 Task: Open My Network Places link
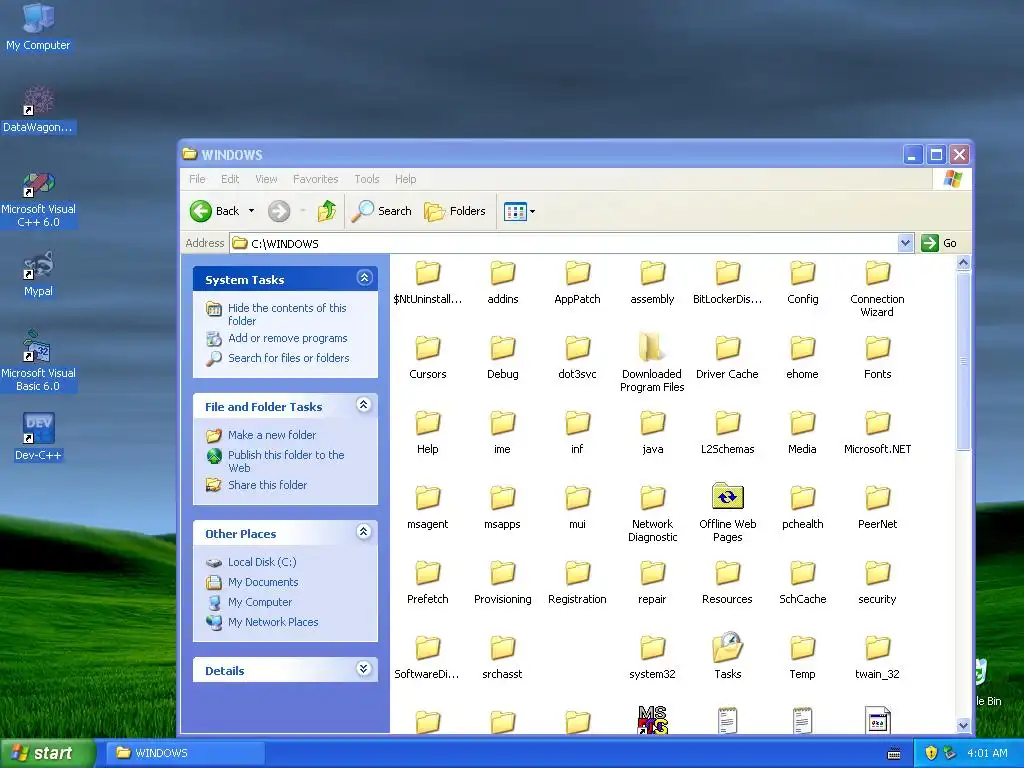point(273,622)
